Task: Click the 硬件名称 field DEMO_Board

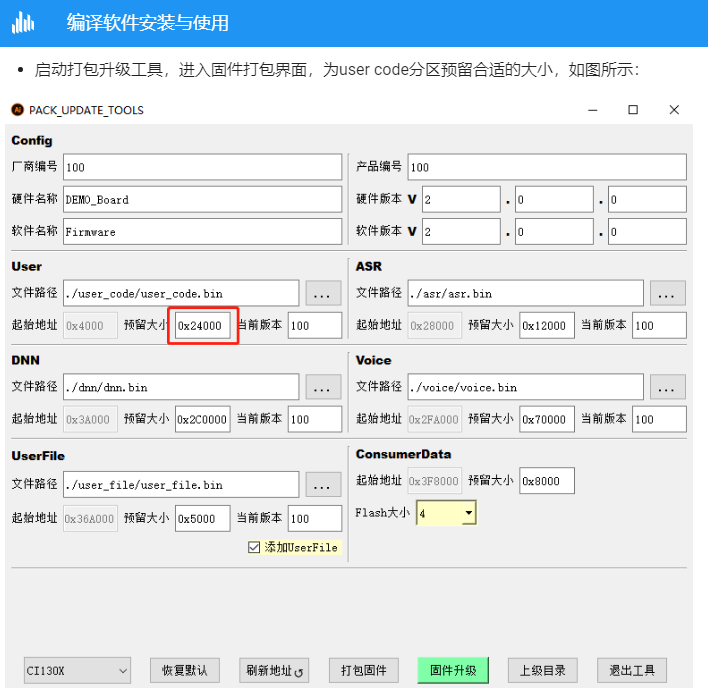Action: (x=202, y=200)
